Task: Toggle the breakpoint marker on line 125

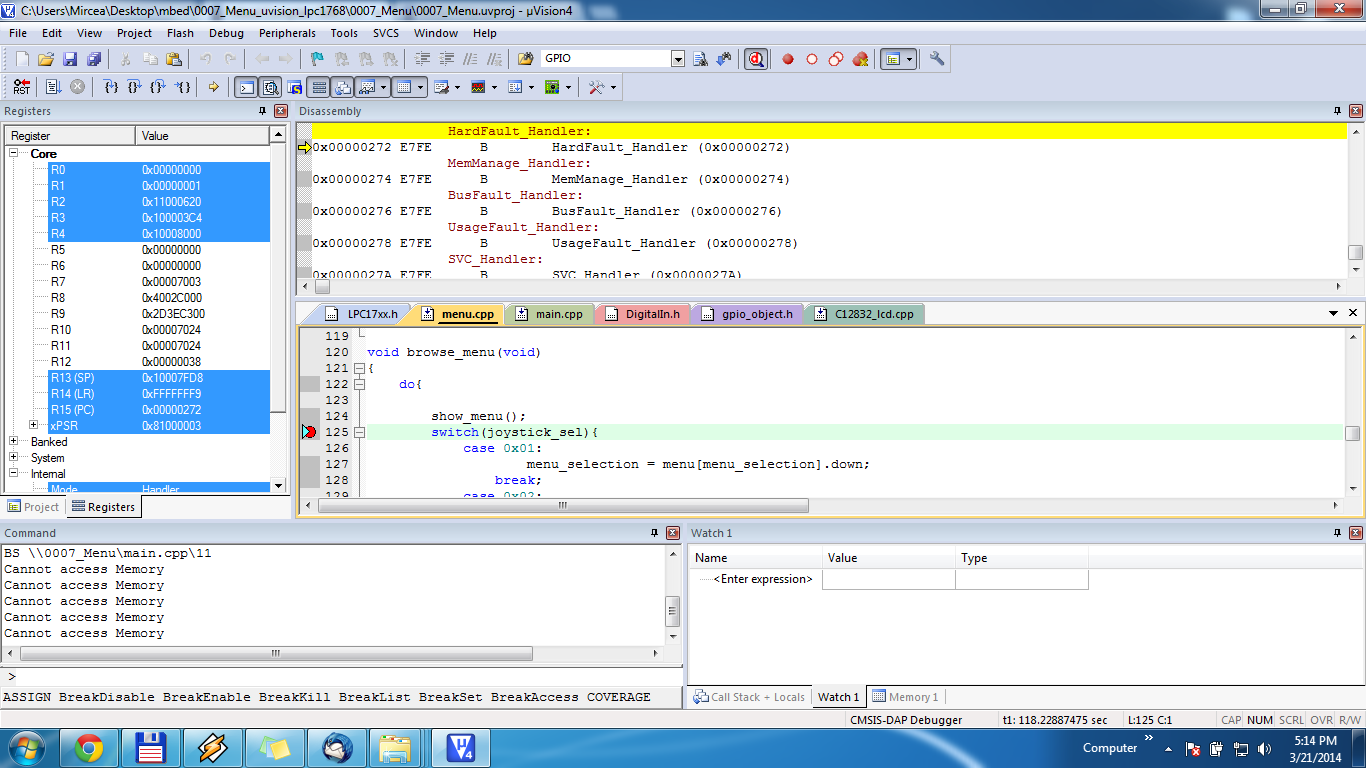Action: click(309, 432)
